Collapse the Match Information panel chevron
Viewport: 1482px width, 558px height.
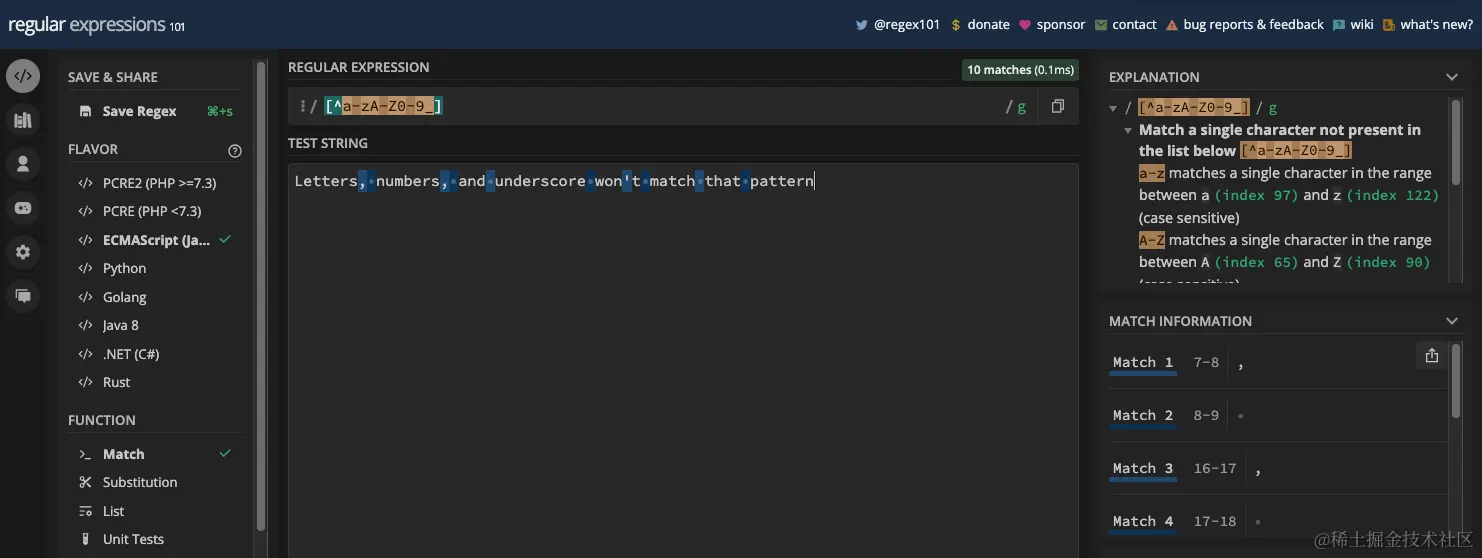coord(1452,321)
